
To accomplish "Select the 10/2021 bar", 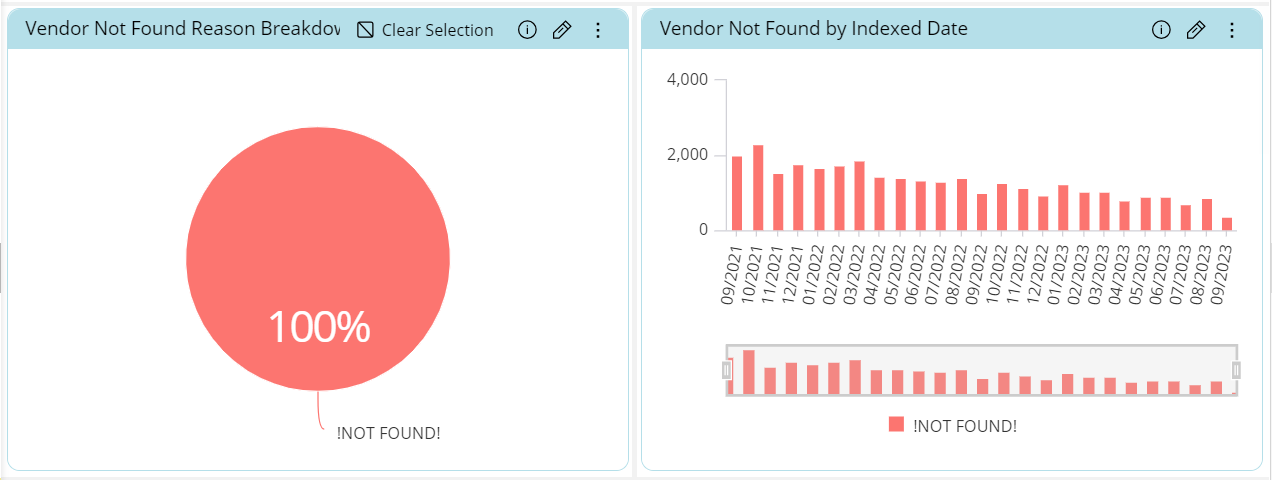I will click(x=758, y=188).
